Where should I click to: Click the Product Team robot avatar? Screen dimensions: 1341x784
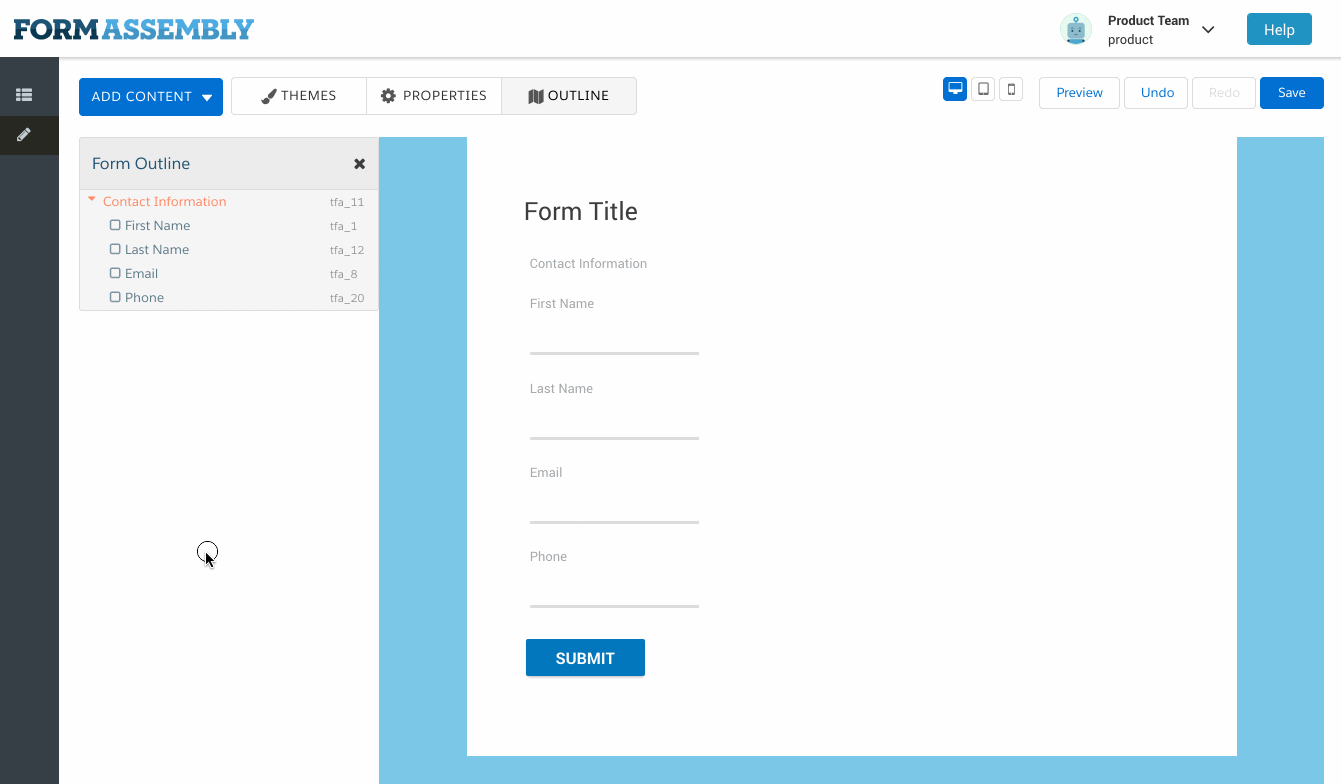1076,29
